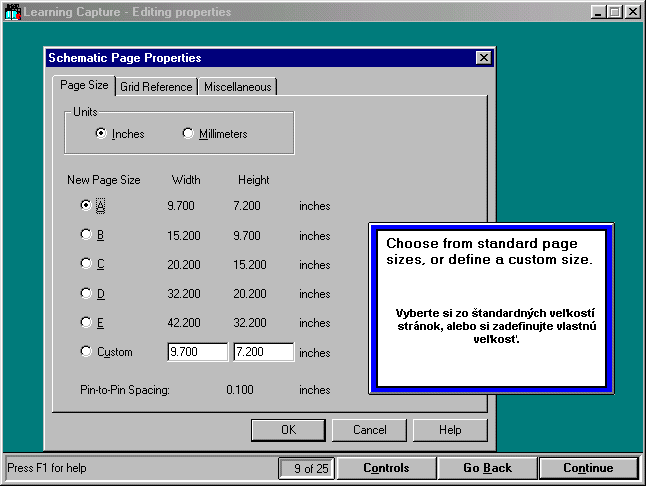
Task: Select Millimeters units radio button
Action: point(188,134)
